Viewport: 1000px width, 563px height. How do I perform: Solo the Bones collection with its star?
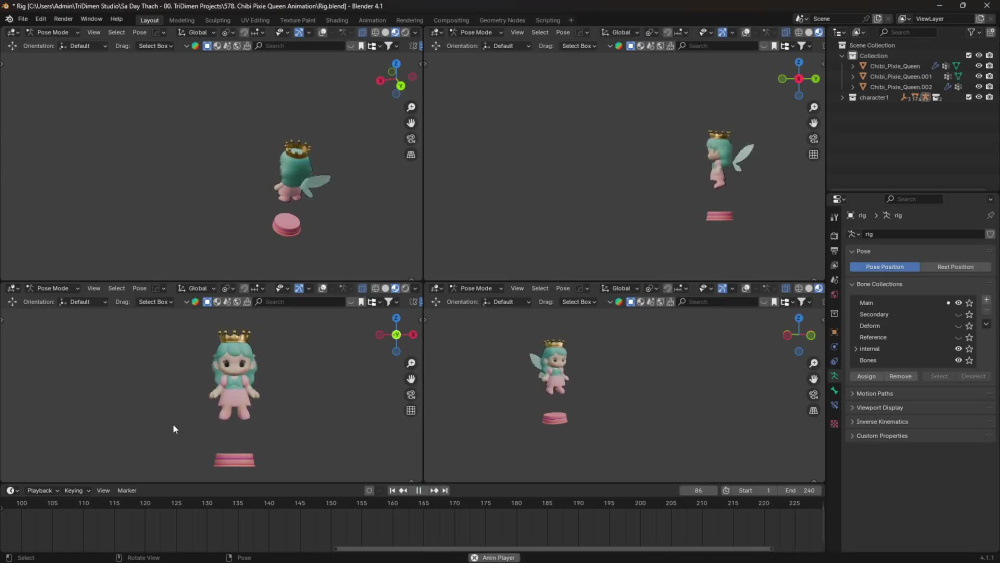[969, 360]
